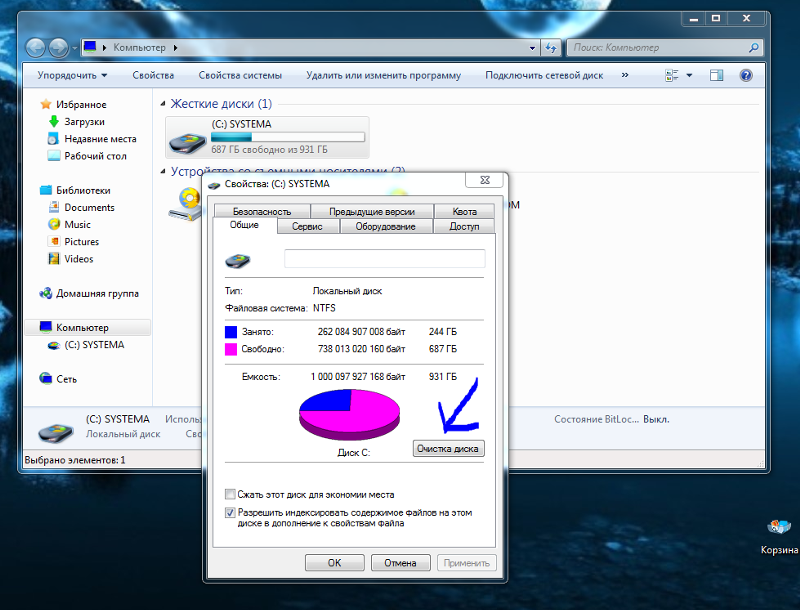
Task: Switch to the Сервис tab
Action: [x=306, y=227]
